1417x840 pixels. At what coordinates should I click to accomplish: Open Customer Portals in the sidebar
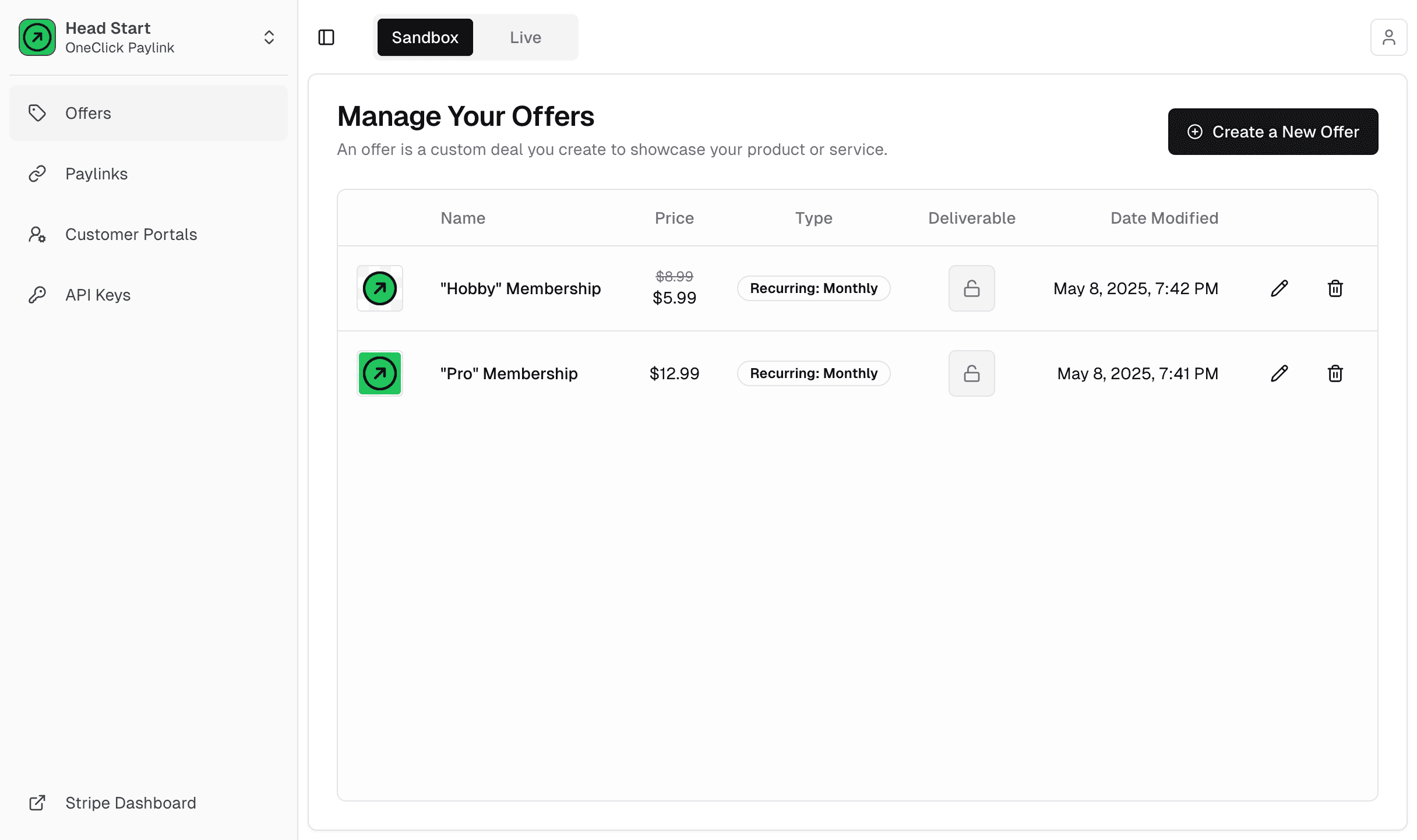point(149,234)
